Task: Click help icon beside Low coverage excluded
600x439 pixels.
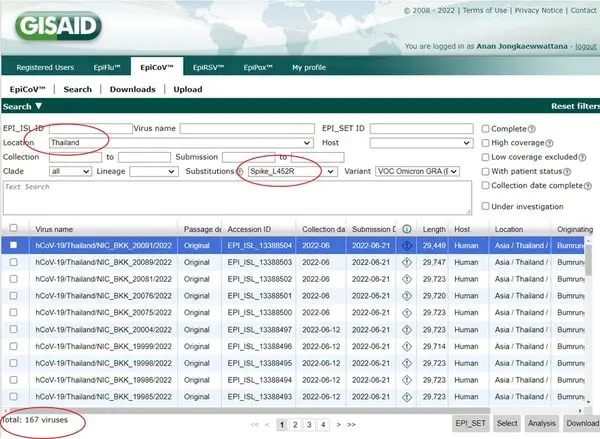Action: pos(582,157)
